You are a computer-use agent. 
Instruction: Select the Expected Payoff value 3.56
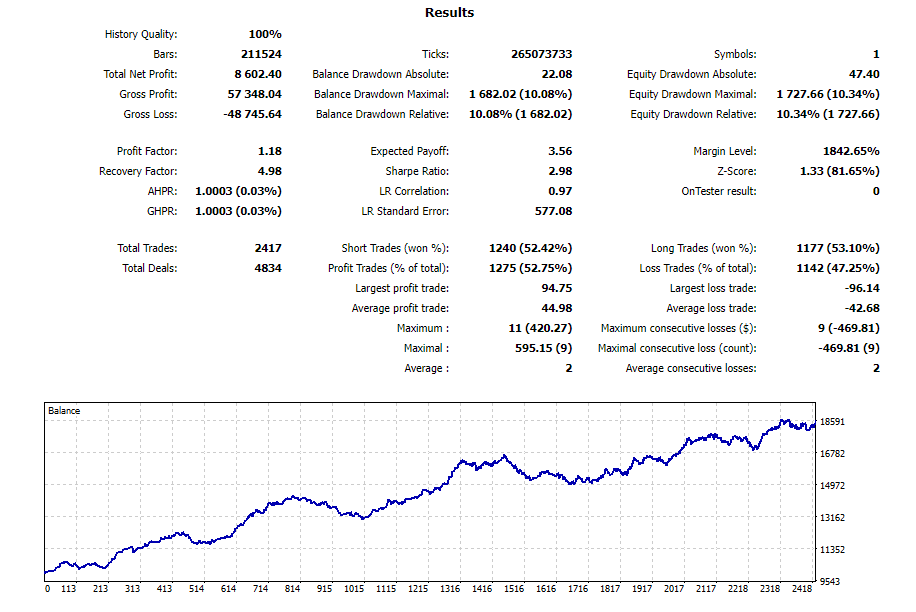coord(560,151)
